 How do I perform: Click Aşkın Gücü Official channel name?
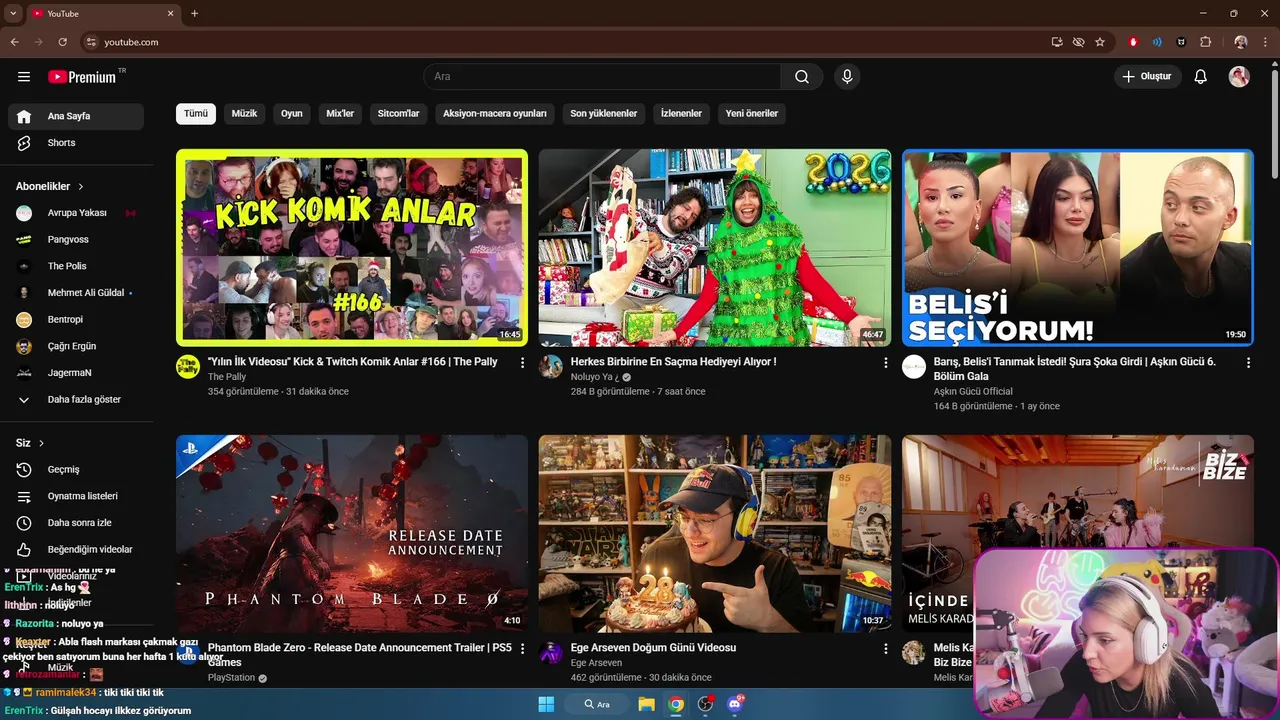pos(973,392)
